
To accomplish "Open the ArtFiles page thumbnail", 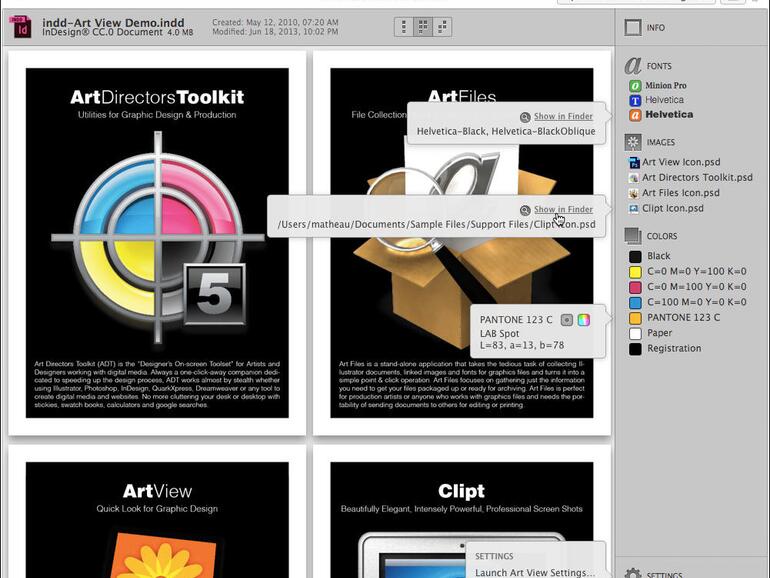I will click(462, 243).
